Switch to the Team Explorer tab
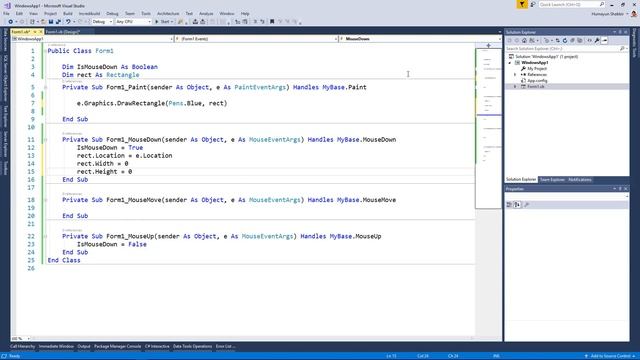 [x=552, y=180]
